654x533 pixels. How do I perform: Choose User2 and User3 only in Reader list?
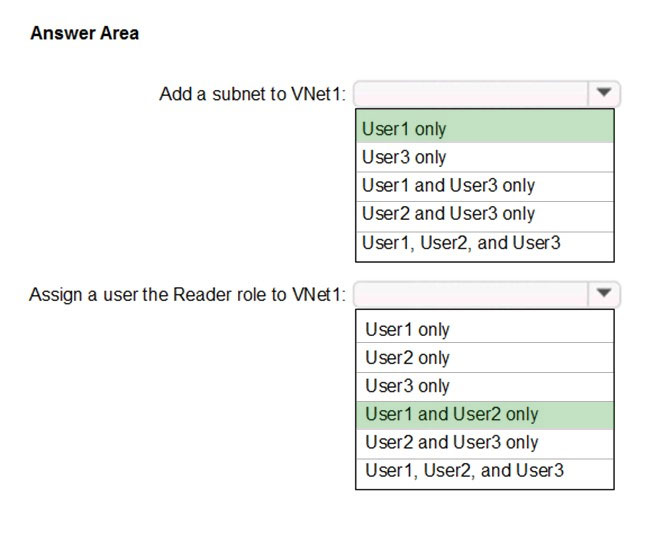[485, 444]
